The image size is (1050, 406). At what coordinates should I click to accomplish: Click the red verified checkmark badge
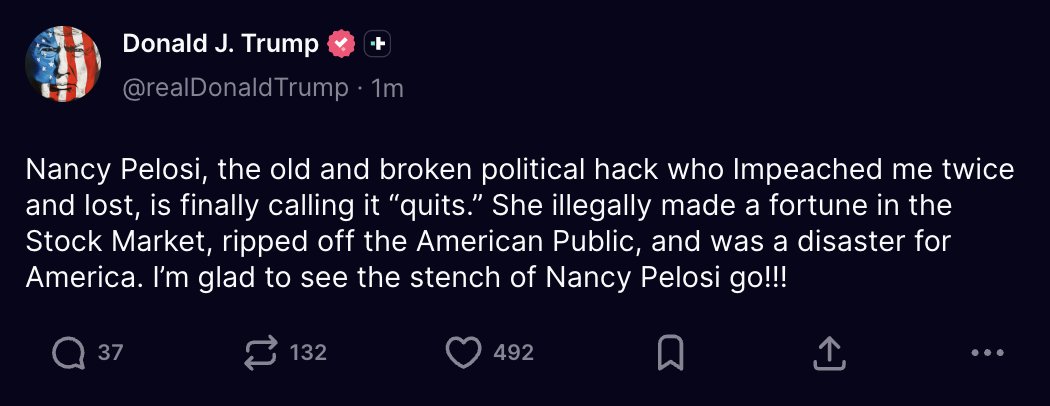343,44
